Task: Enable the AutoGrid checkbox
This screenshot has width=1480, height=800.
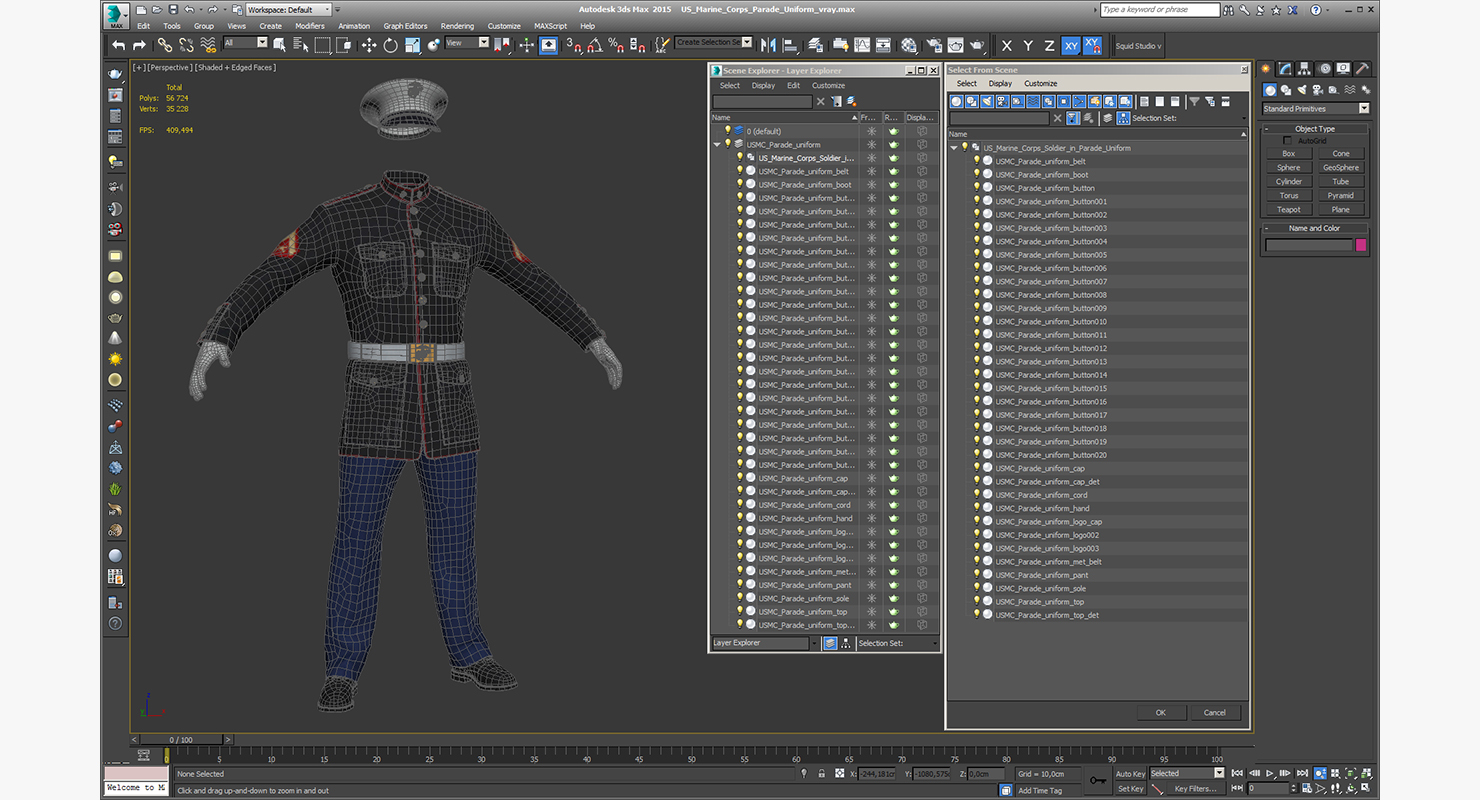Action: [1287, 141]
